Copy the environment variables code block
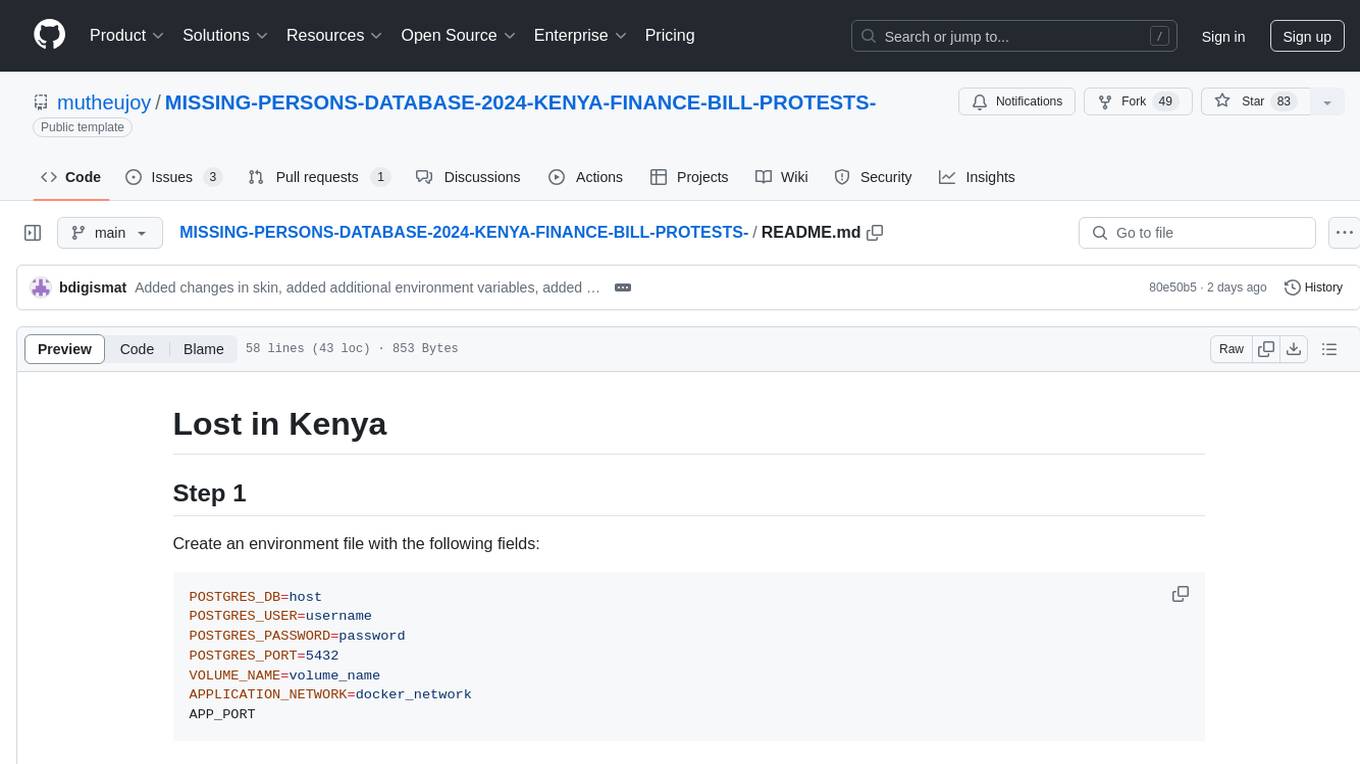Screen dimensions: 1360x764 coord(1180,594)
